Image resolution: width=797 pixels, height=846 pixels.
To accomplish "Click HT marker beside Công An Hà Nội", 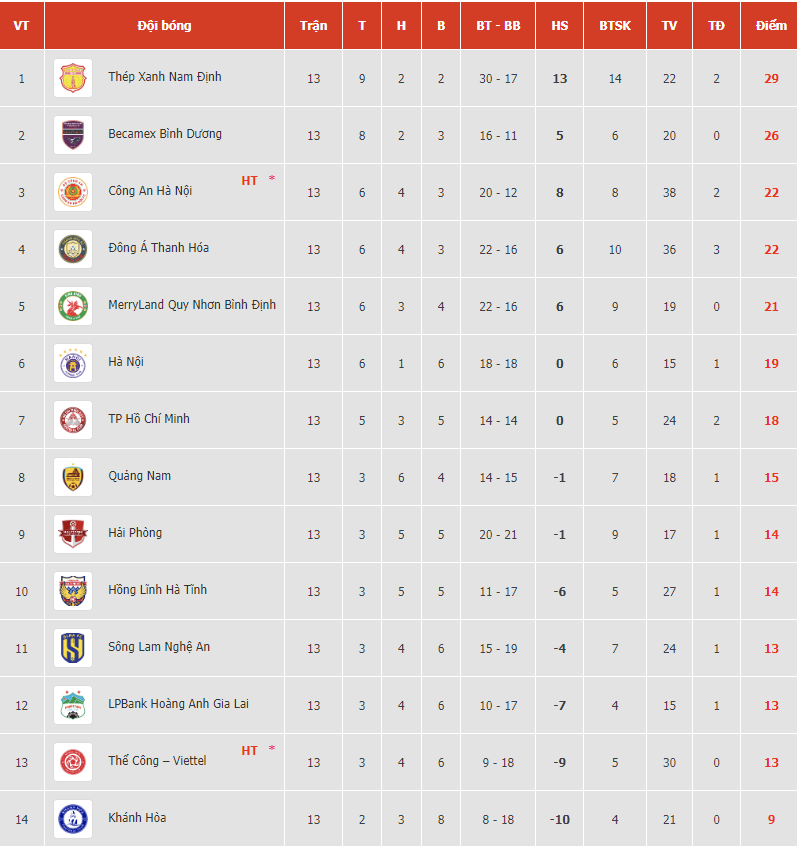I will coord(249,181).
